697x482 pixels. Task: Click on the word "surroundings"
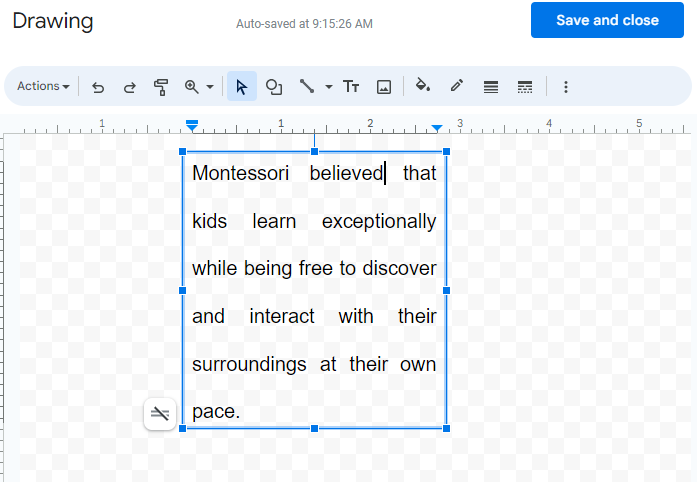249,365
